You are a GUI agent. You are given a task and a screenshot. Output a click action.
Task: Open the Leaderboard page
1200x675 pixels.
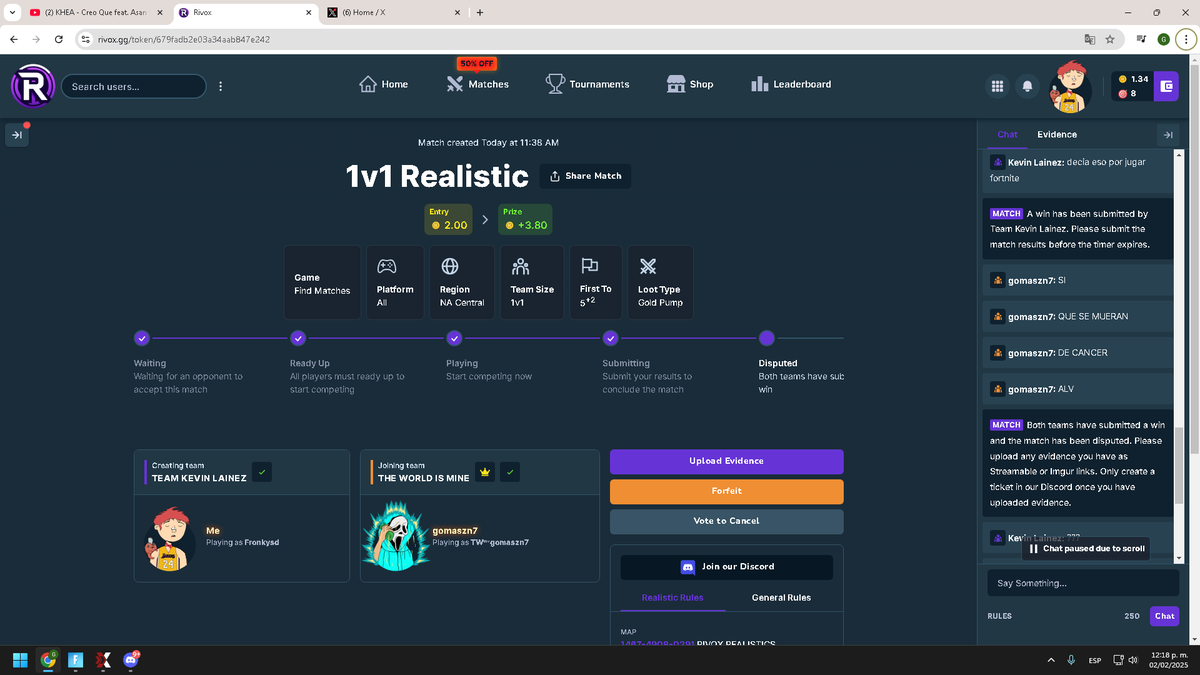[x=791, y=85]
